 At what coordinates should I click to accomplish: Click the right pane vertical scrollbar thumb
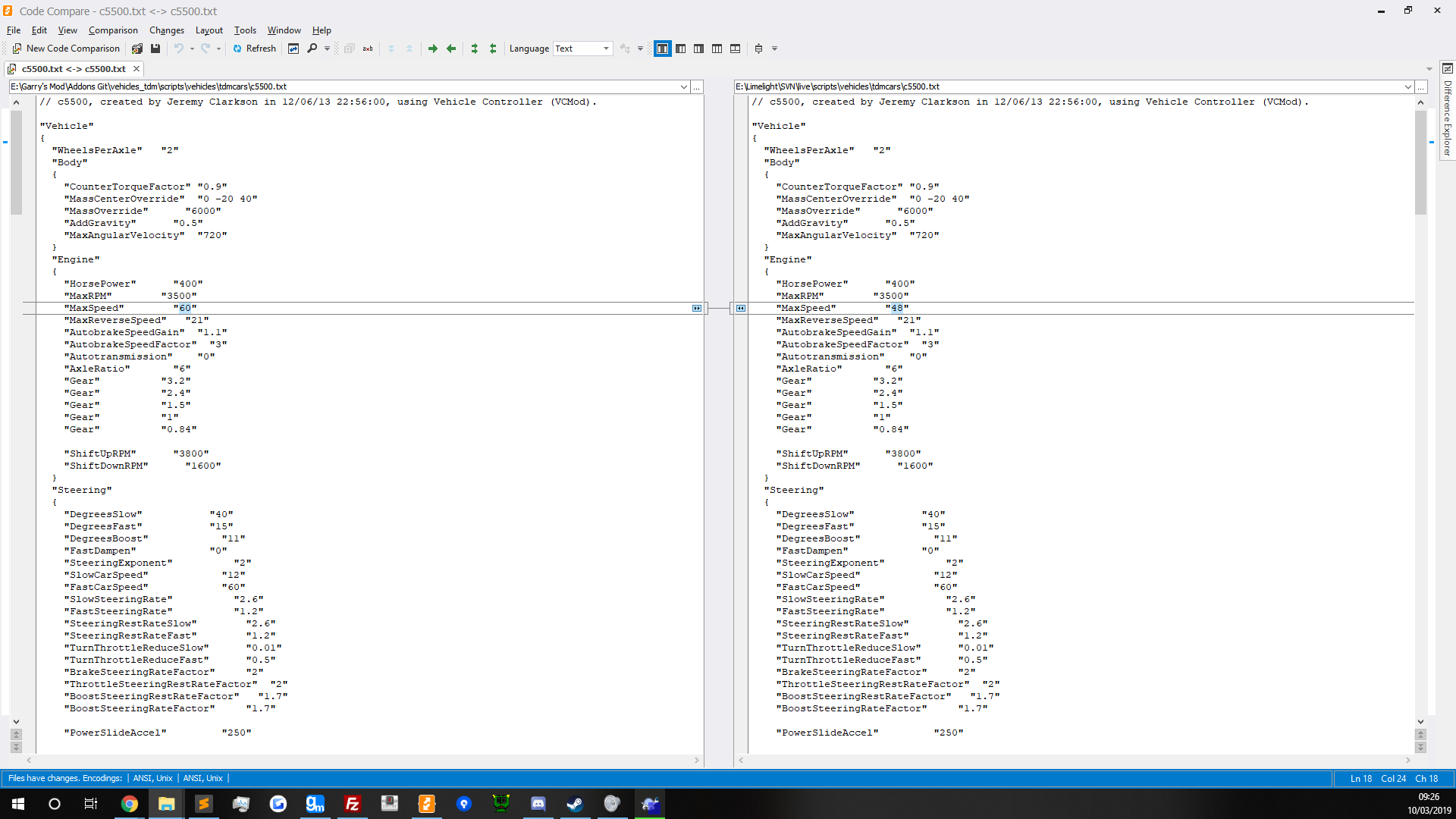[1420, 162]
